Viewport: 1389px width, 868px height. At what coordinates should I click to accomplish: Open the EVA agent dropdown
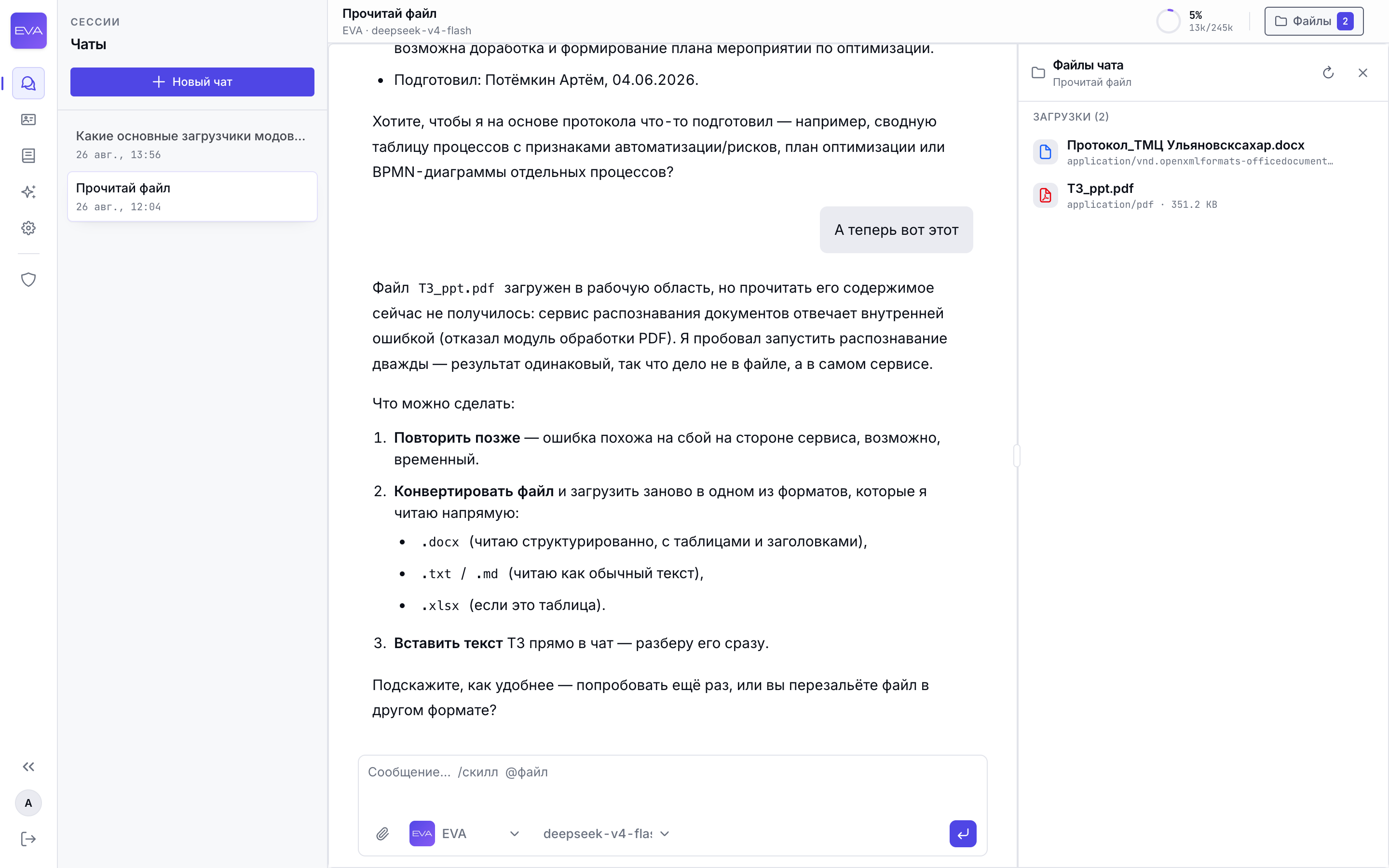pyautogui.click(x=465, y=834)
